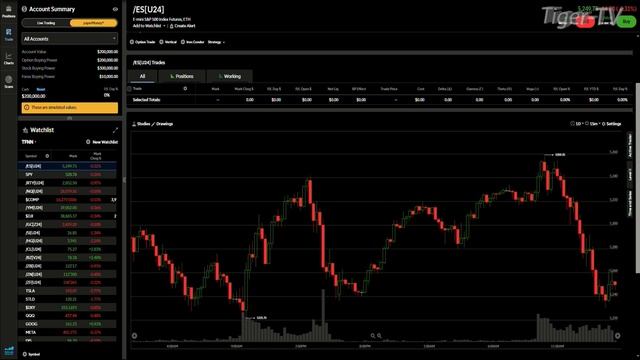Open Add to Watchlist dropdown
This screenshot has height=360, width=640.
pyautogui.click(x=149, y=26)
